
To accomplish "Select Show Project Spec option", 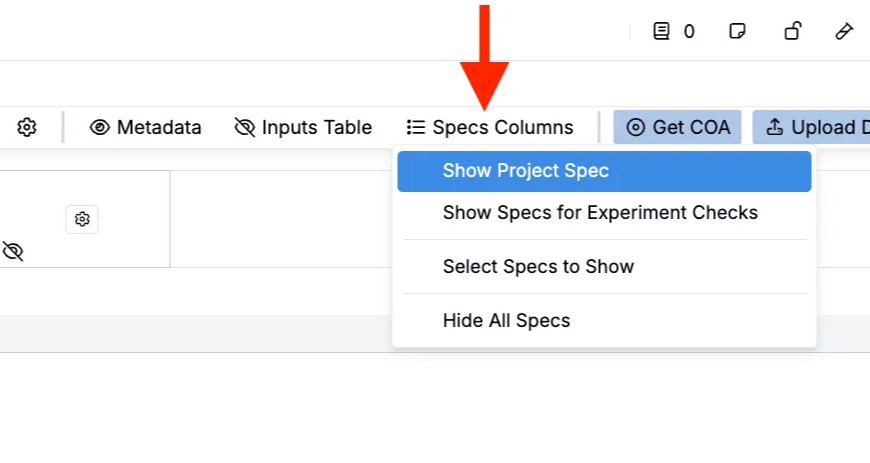I will (526, 171).
